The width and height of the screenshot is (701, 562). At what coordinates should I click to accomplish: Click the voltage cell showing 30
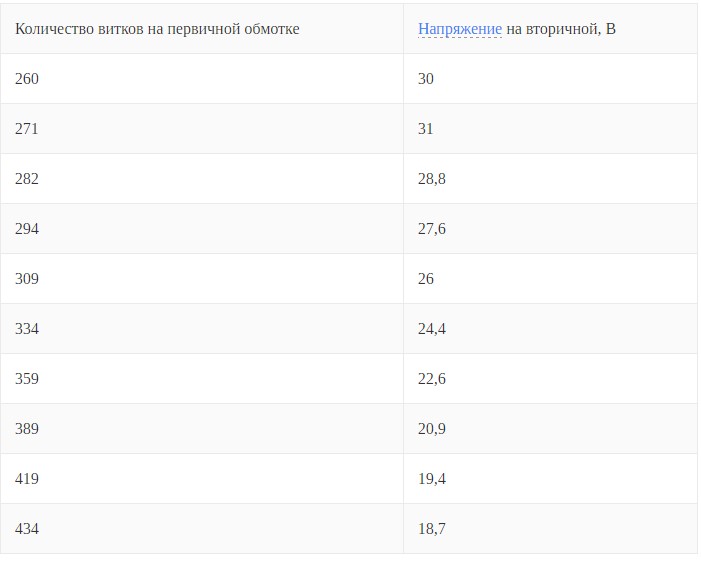pos(426,79)
